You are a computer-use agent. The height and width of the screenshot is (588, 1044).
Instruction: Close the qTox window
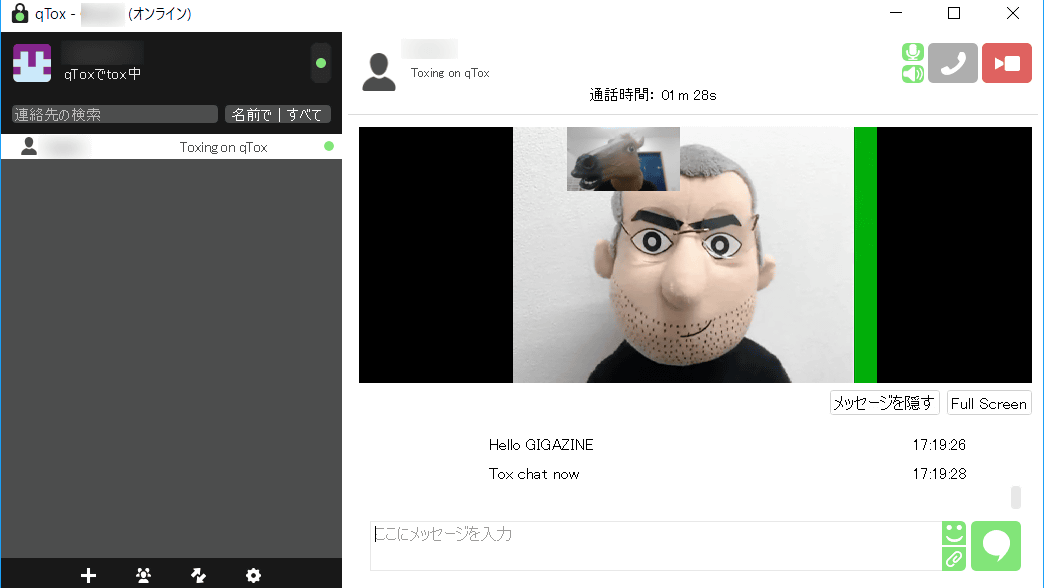tap(1013, 13)
